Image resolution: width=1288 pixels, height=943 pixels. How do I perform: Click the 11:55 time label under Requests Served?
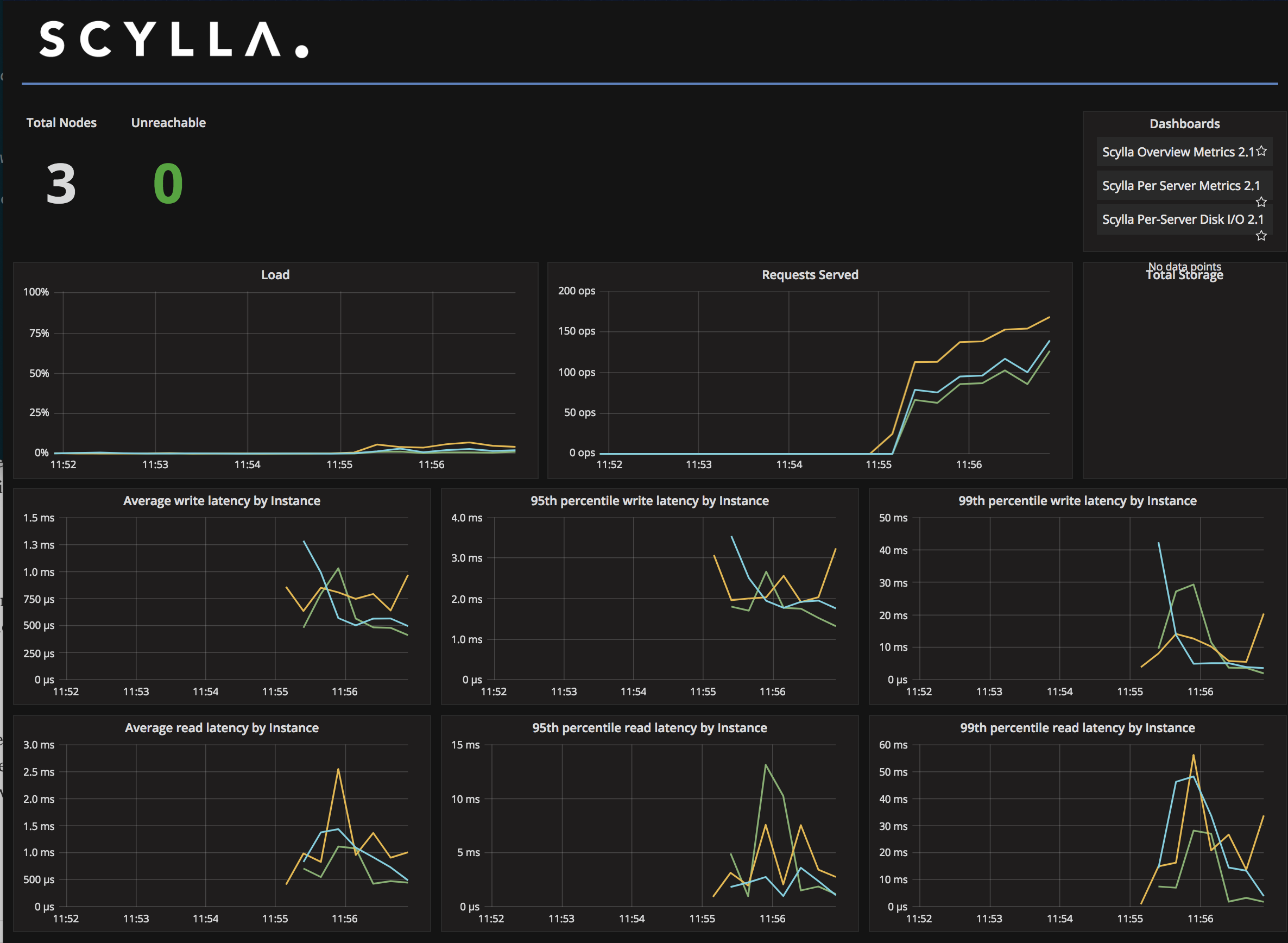878,464
